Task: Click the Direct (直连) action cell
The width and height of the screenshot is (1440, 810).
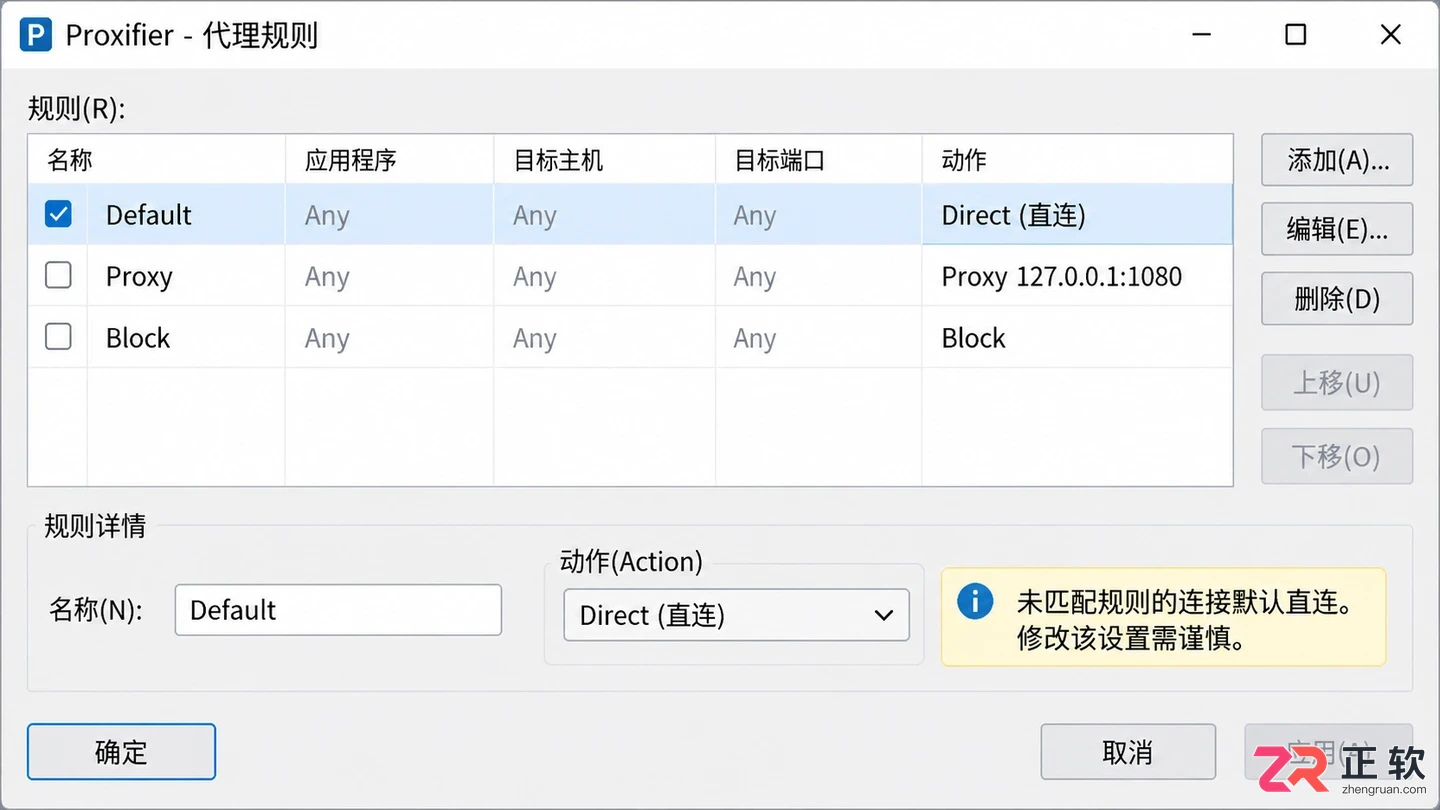Action: point(1077,215)
